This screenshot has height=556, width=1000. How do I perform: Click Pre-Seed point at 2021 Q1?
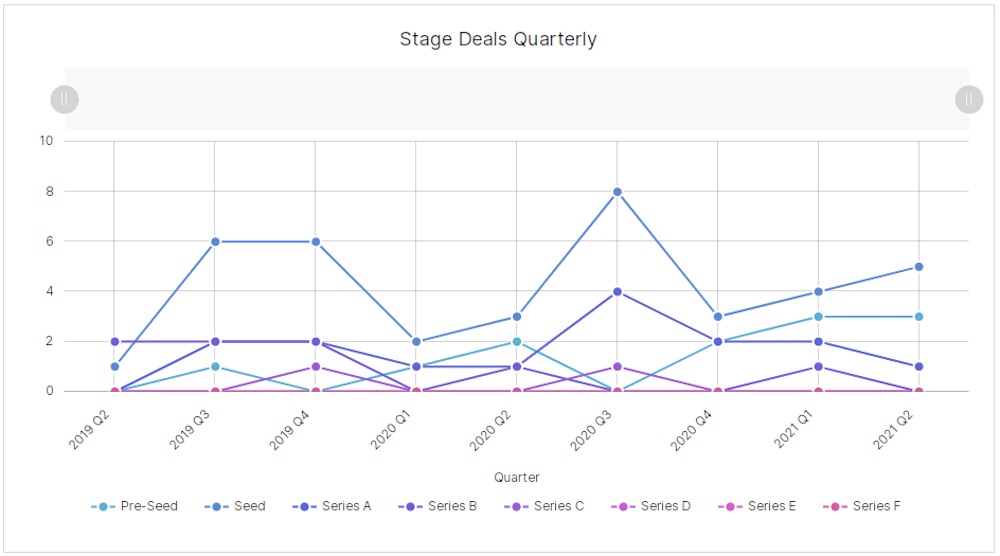point(818,316)
